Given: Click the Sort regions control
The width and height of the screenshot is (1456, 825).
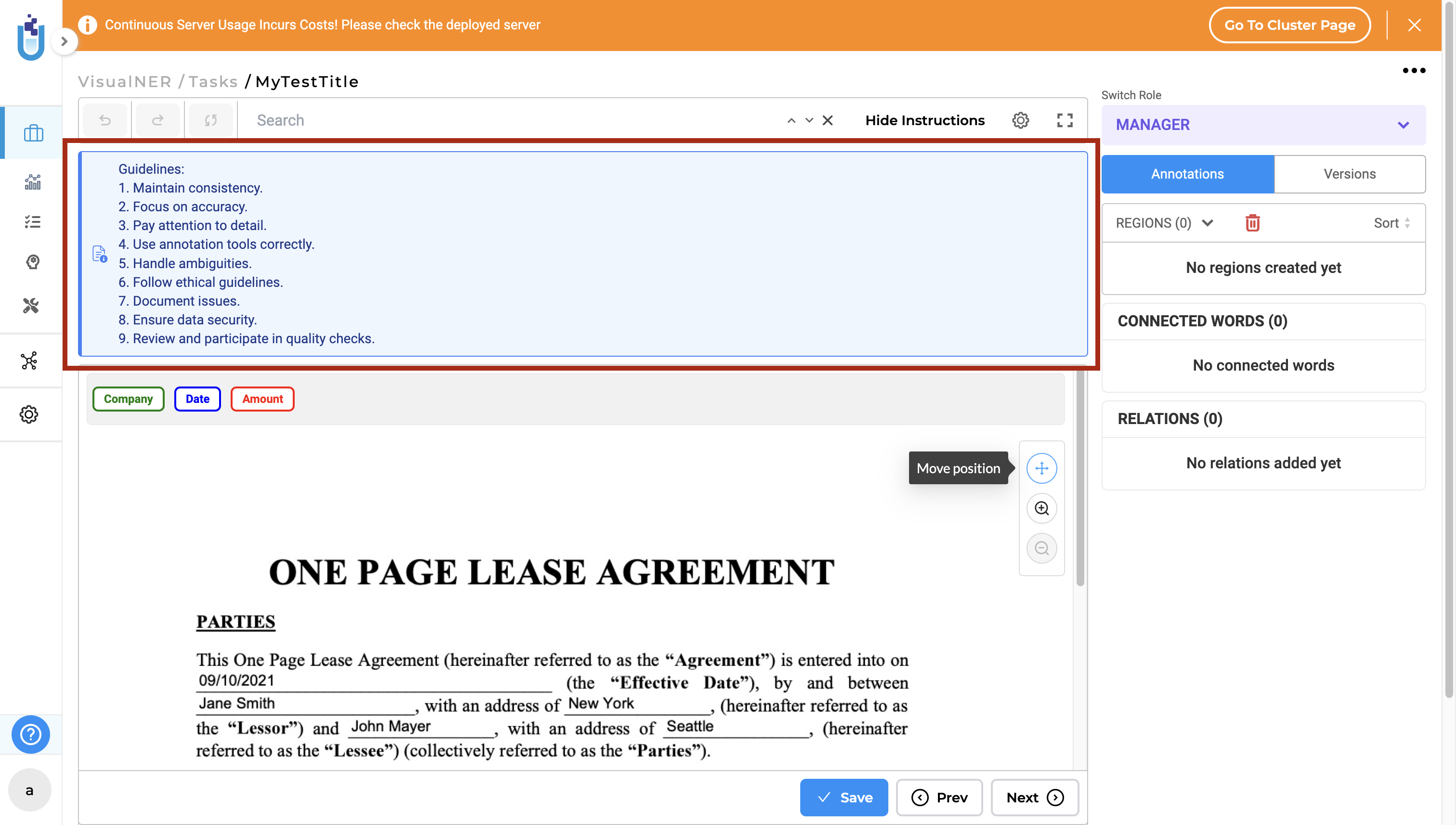Looking at the screenshot, I should coord(1392,223).
